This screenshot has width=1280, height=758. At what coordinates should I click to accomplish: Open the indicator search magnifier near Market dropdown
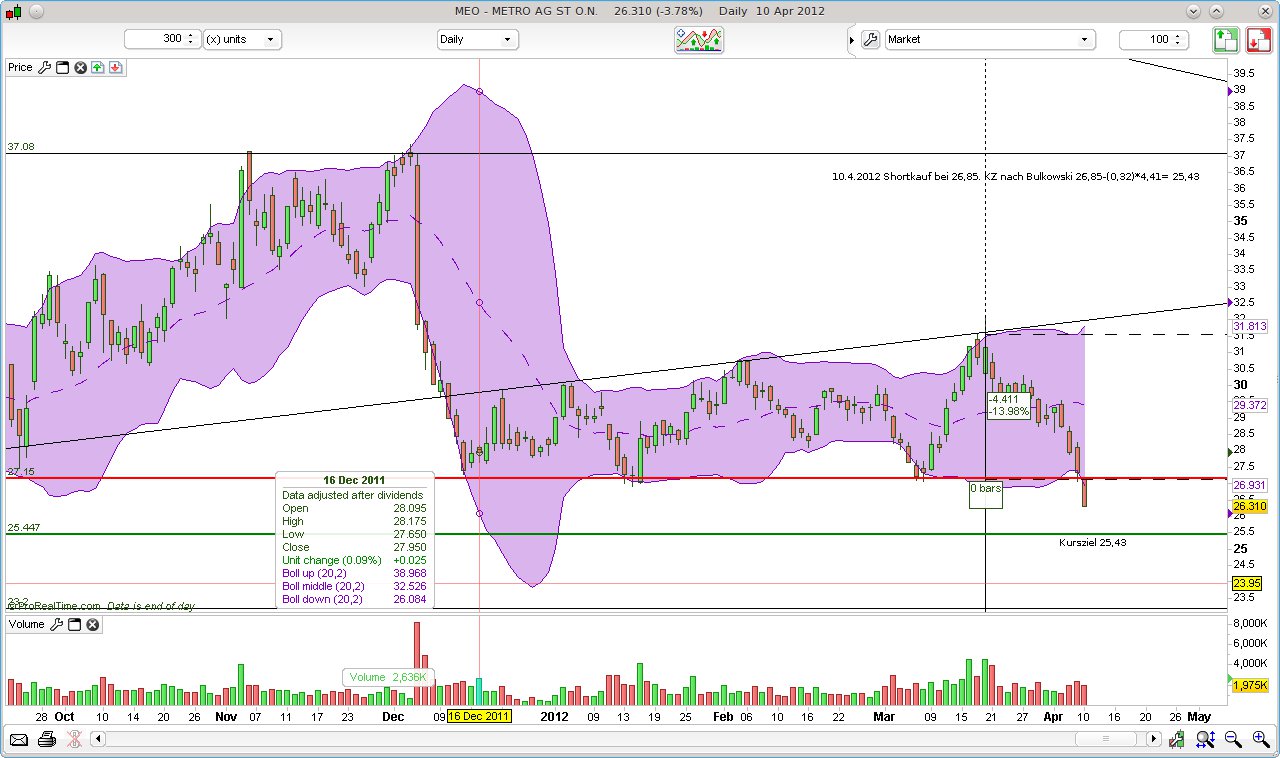(869, 39)
